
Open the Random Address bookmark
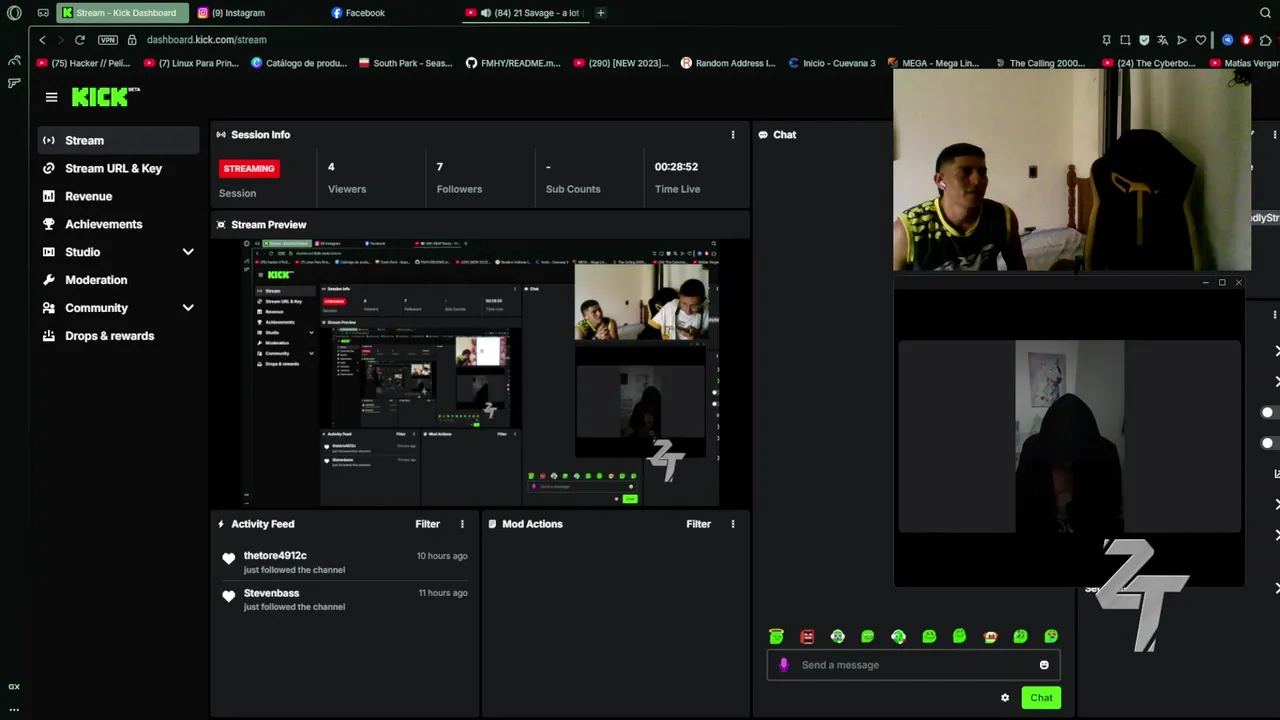(x=727, y=63)
